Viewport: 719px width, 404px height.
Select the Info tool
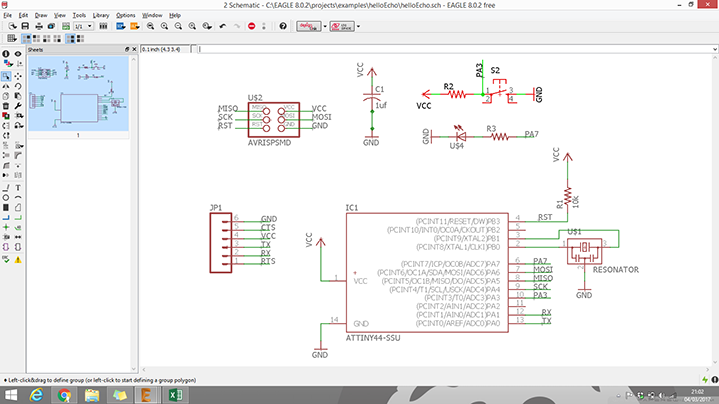click(6, 54)
